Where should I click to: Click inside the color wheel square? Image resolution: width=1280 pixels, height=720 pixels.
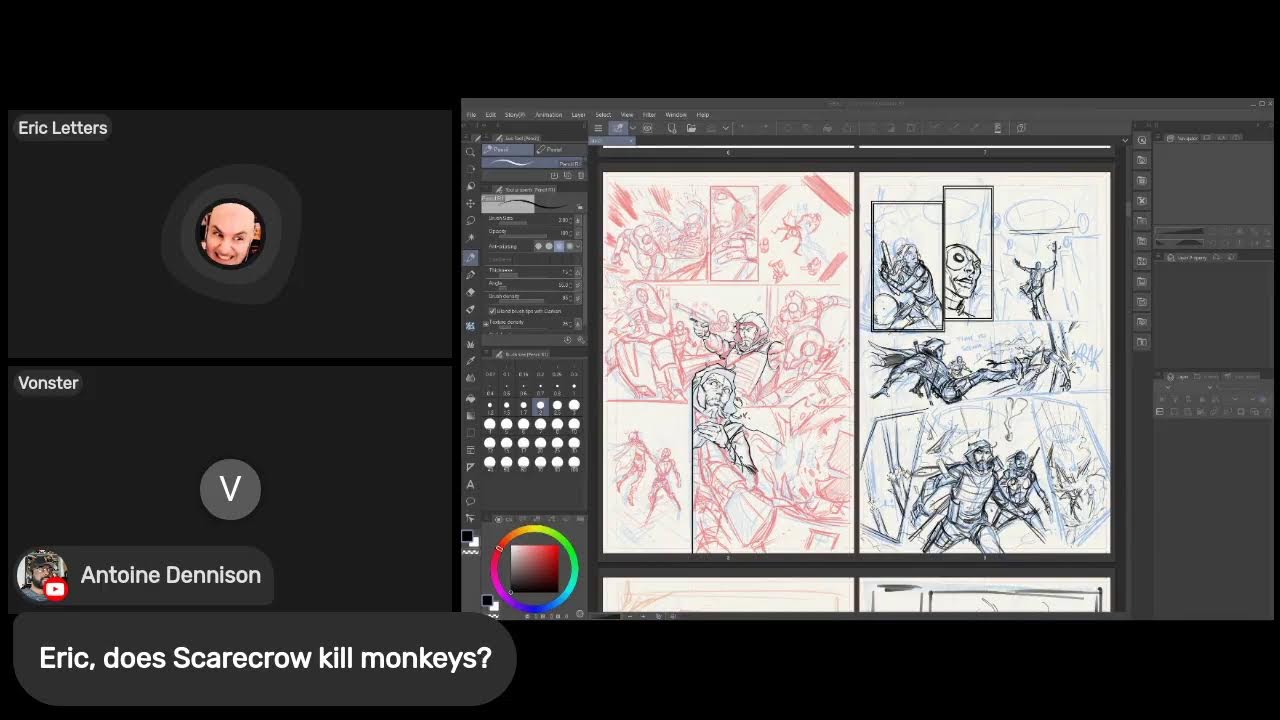point(534,567)
